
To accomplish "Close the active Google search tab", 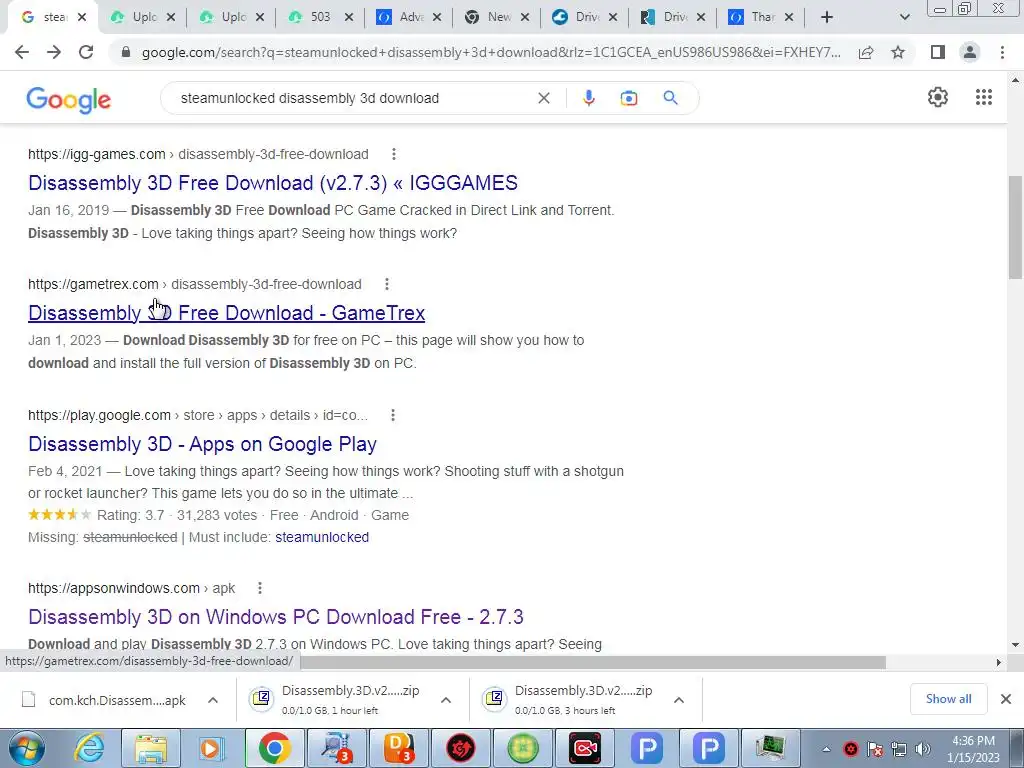I will tap(82, 18).
